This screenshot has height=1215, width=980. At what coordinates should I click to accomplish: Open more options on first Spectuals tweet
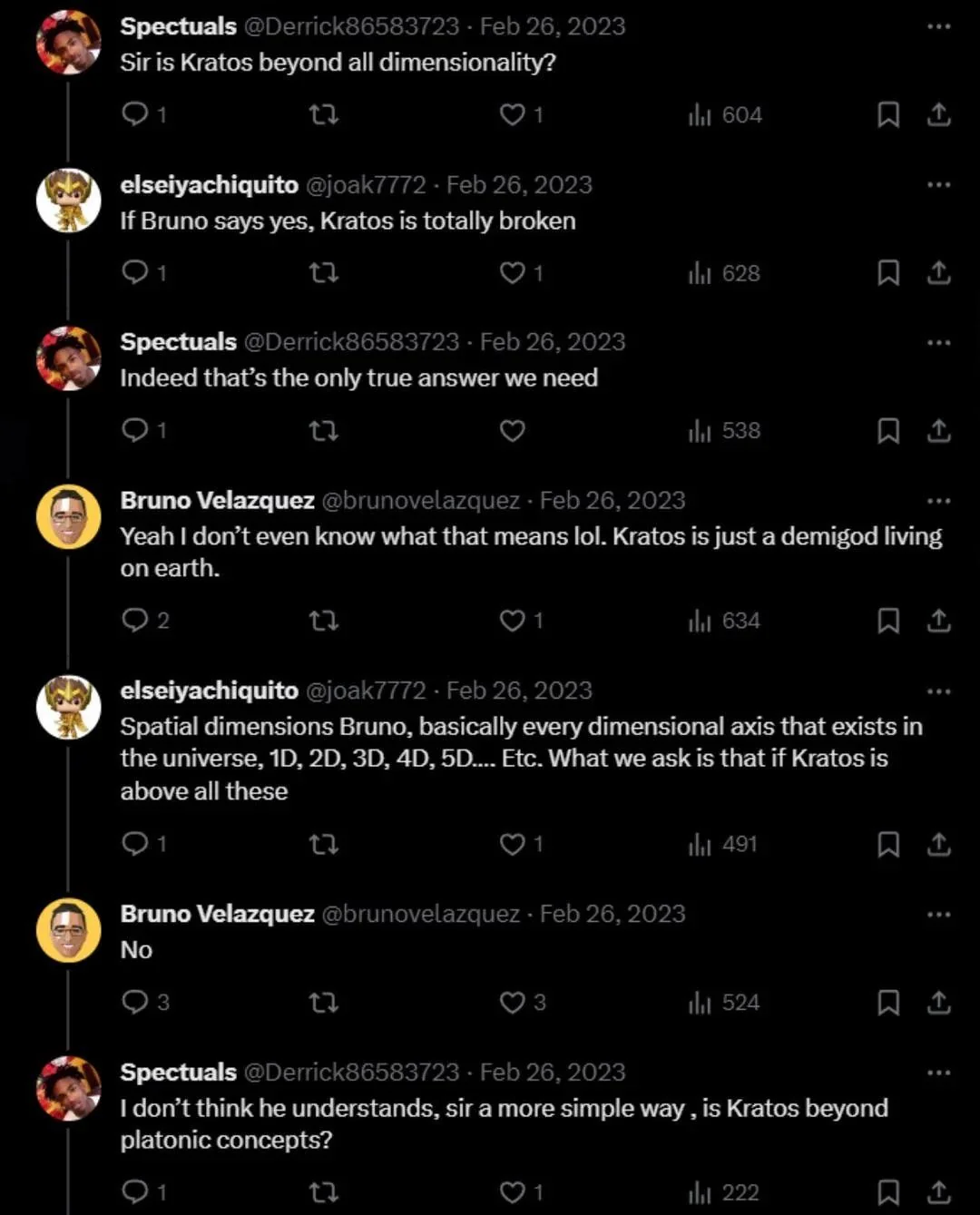click(x=939, y=26)
